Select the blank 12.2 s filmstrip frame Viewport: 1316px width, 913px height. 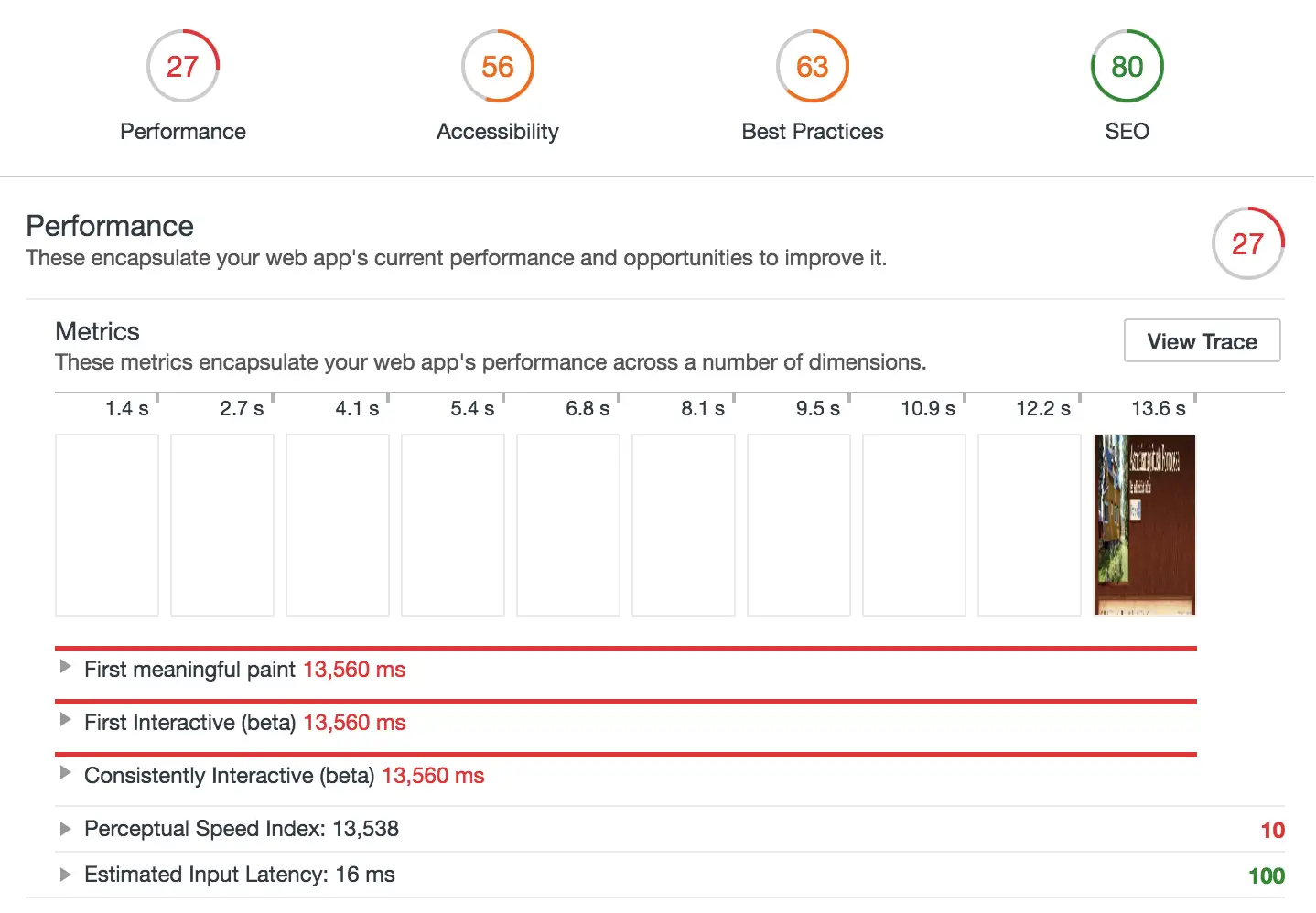pos(1030,525)
